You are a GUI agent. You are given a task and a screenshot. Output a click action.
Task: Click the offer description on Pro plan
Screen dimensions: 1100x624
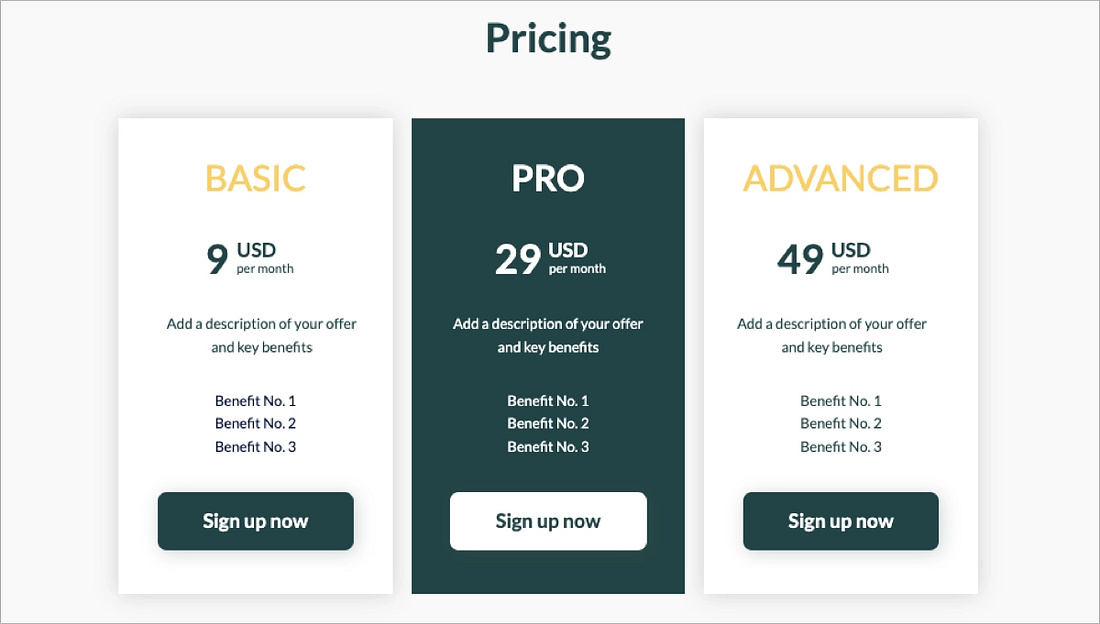(548, 335)
